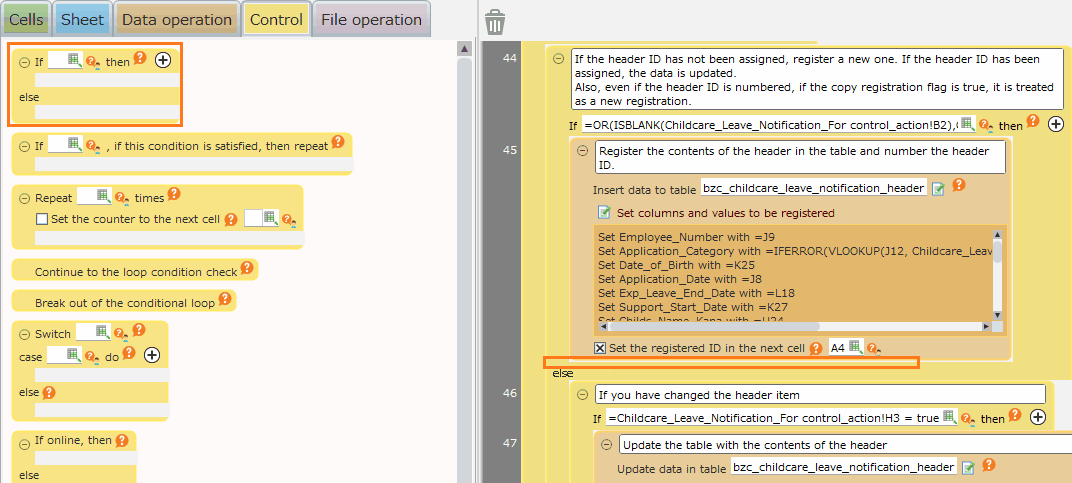Open the File operation tab
The height and width of the screenshot is (483, 1072).
click(371, 19)
